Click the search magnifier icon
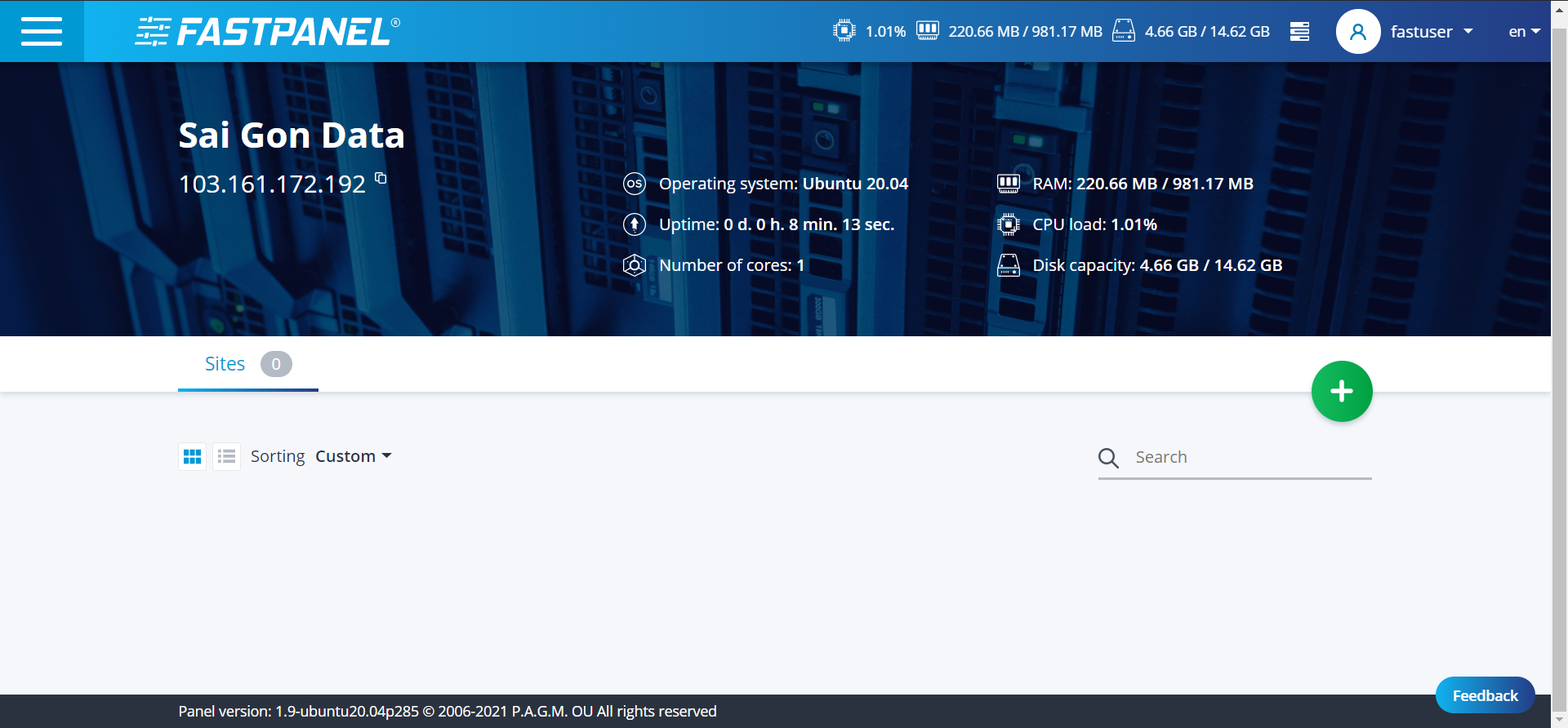 tap(1108, 458)
